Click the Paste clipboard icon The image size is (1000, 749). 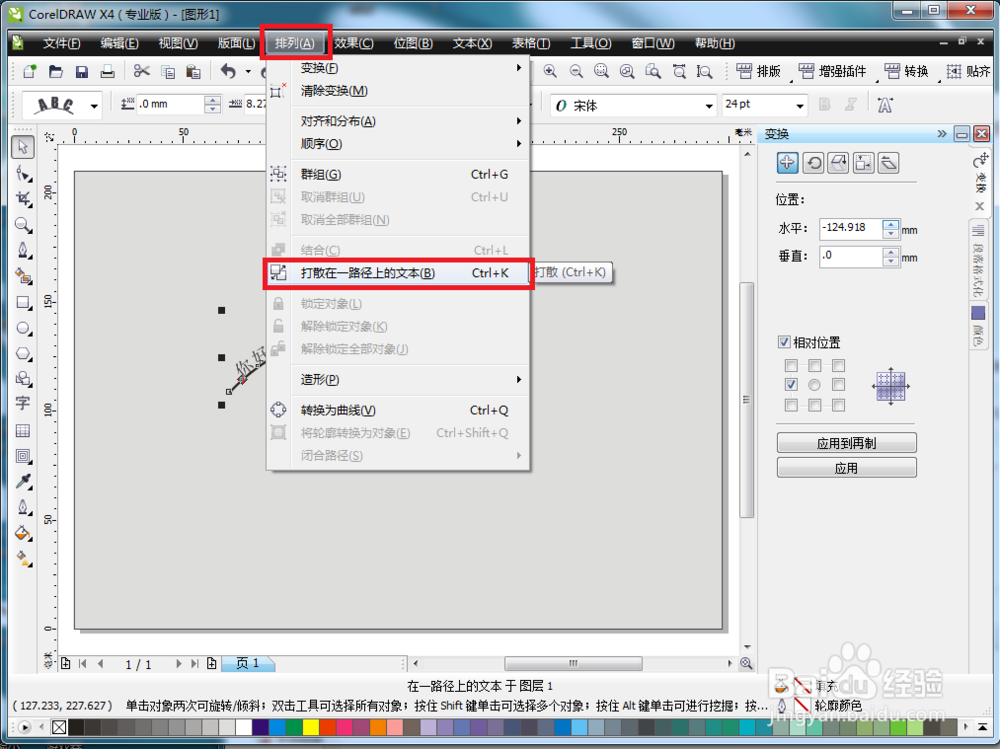193,71
